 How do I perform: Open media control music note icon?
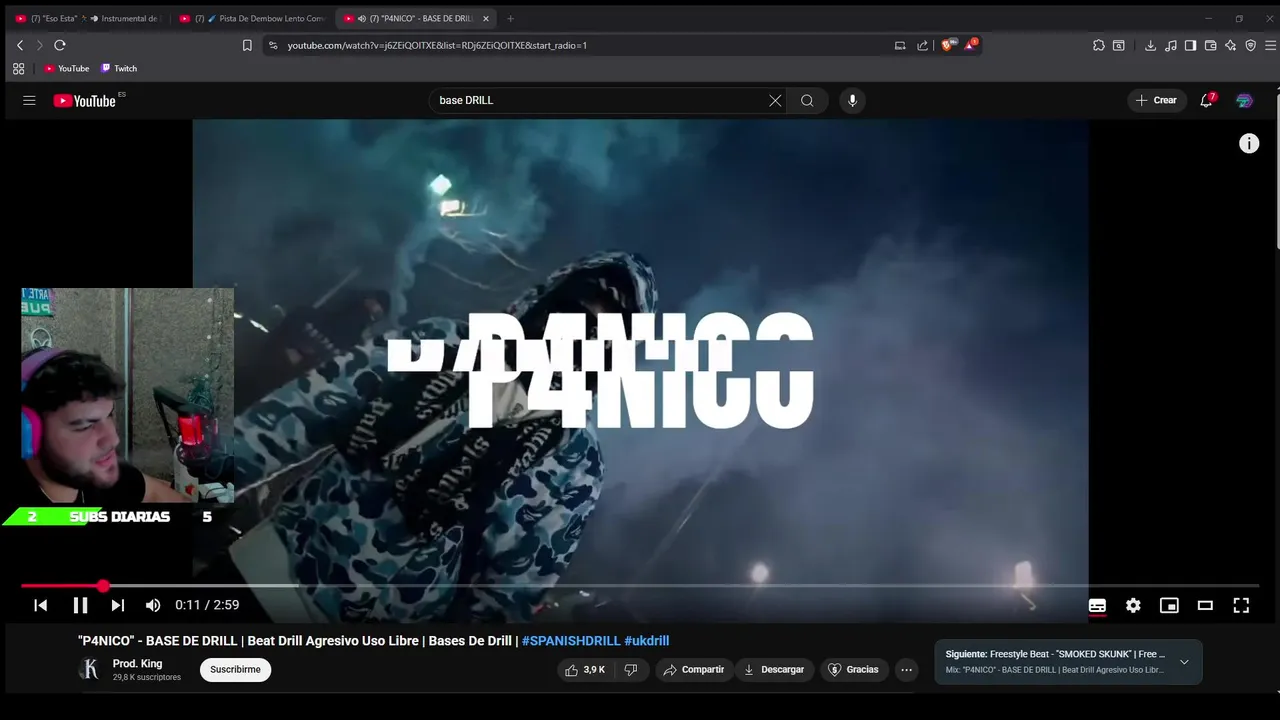pyautogui.click(x=1170, y=45)
